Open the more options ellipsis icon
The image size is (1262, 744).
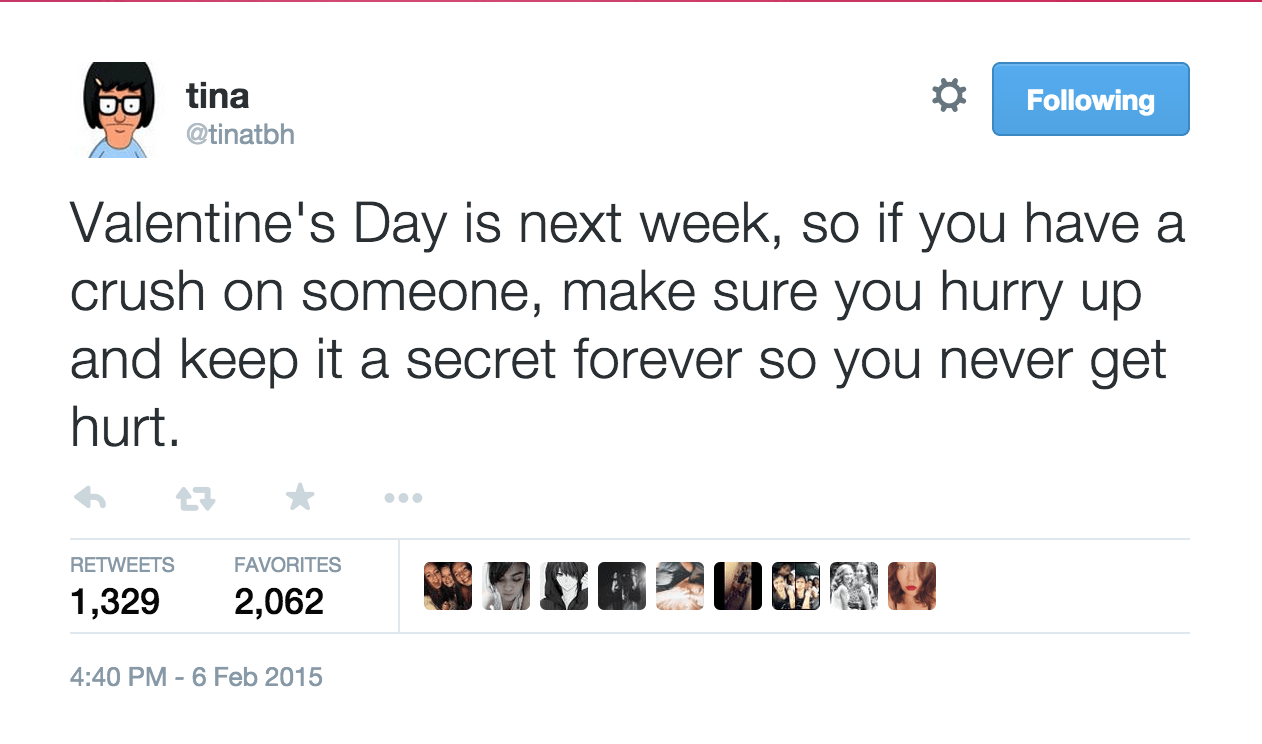pyautogui.click(x=403, y=497)
